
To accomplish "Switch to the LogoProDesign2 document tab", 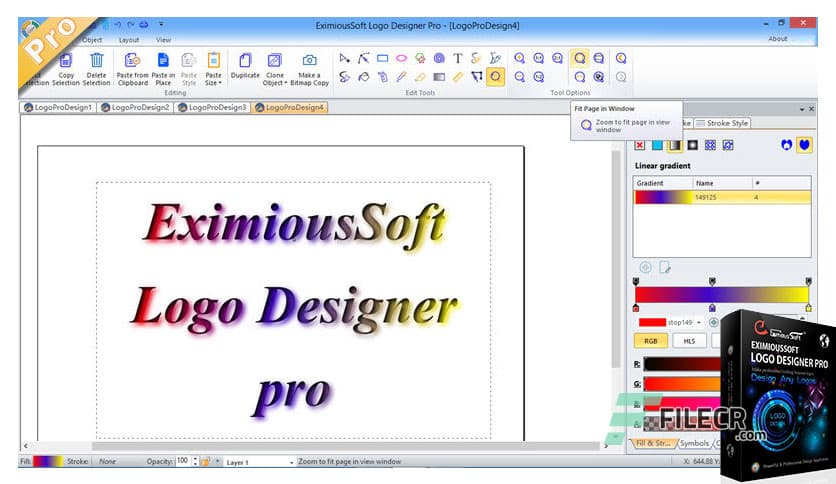I will pos(135,107).
